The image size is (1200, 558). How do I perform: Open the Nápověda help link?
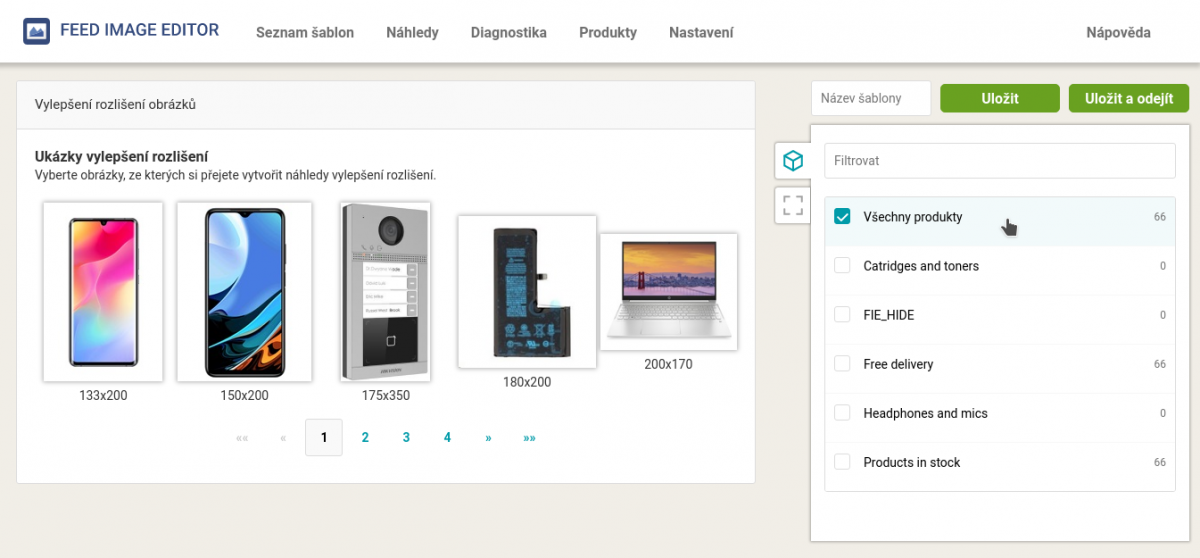point(1118,32)
